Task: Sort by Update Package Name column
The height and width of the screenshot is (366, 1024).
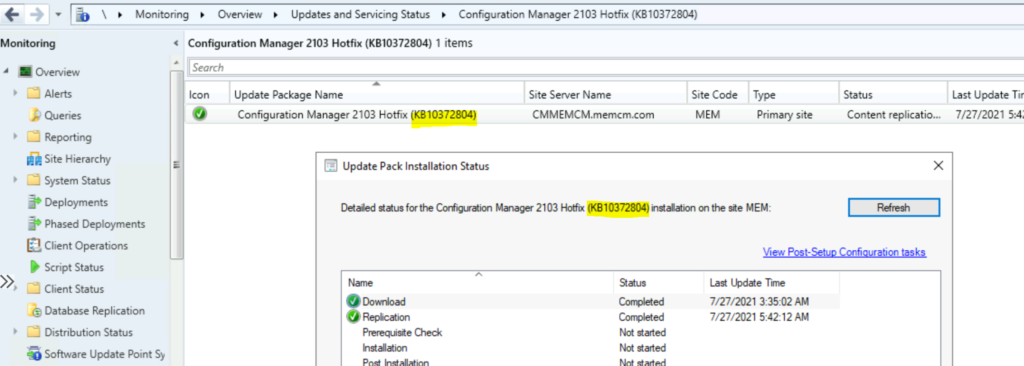Action: (376, 95)
